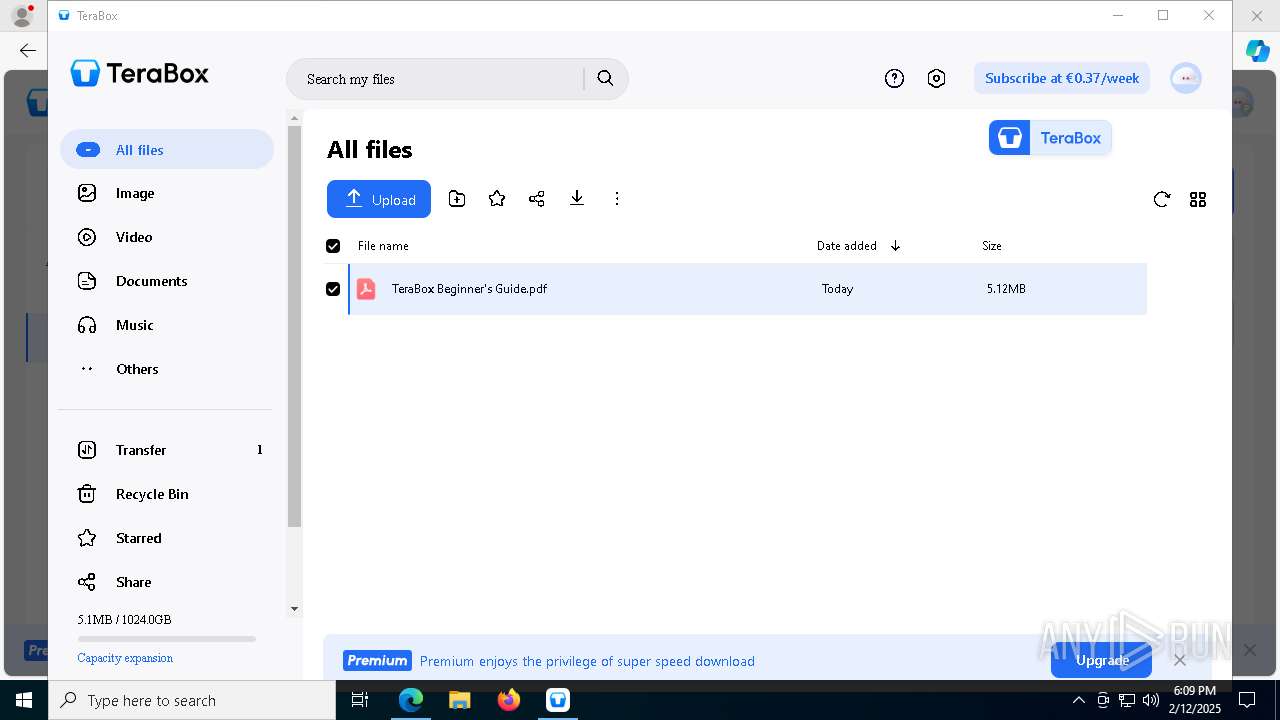Click the sidebar vertical scrollbar
1280x720 pixels.
(294, 326)
